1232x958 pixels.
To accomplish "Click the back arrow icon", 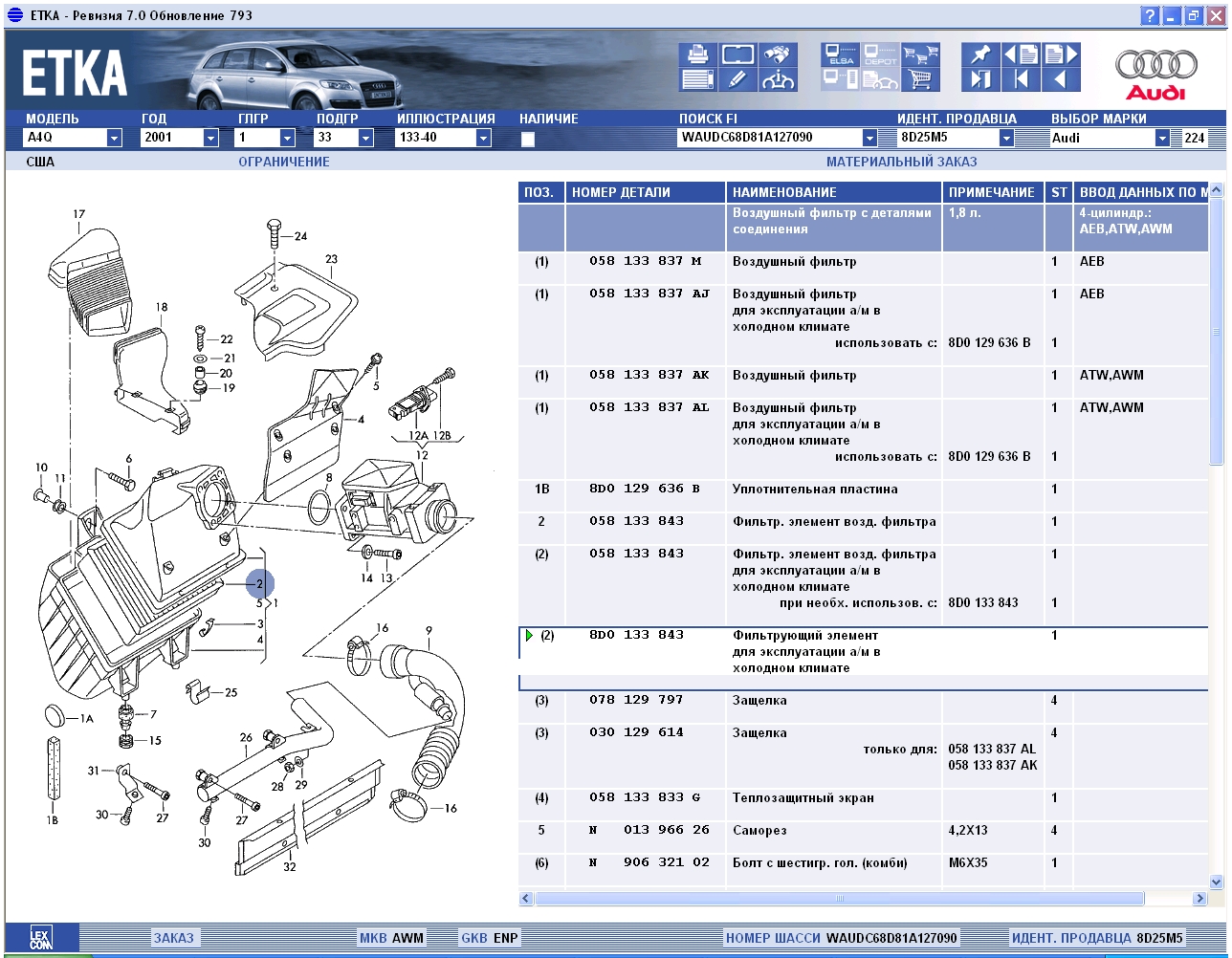I will (x=1061, y=79).
